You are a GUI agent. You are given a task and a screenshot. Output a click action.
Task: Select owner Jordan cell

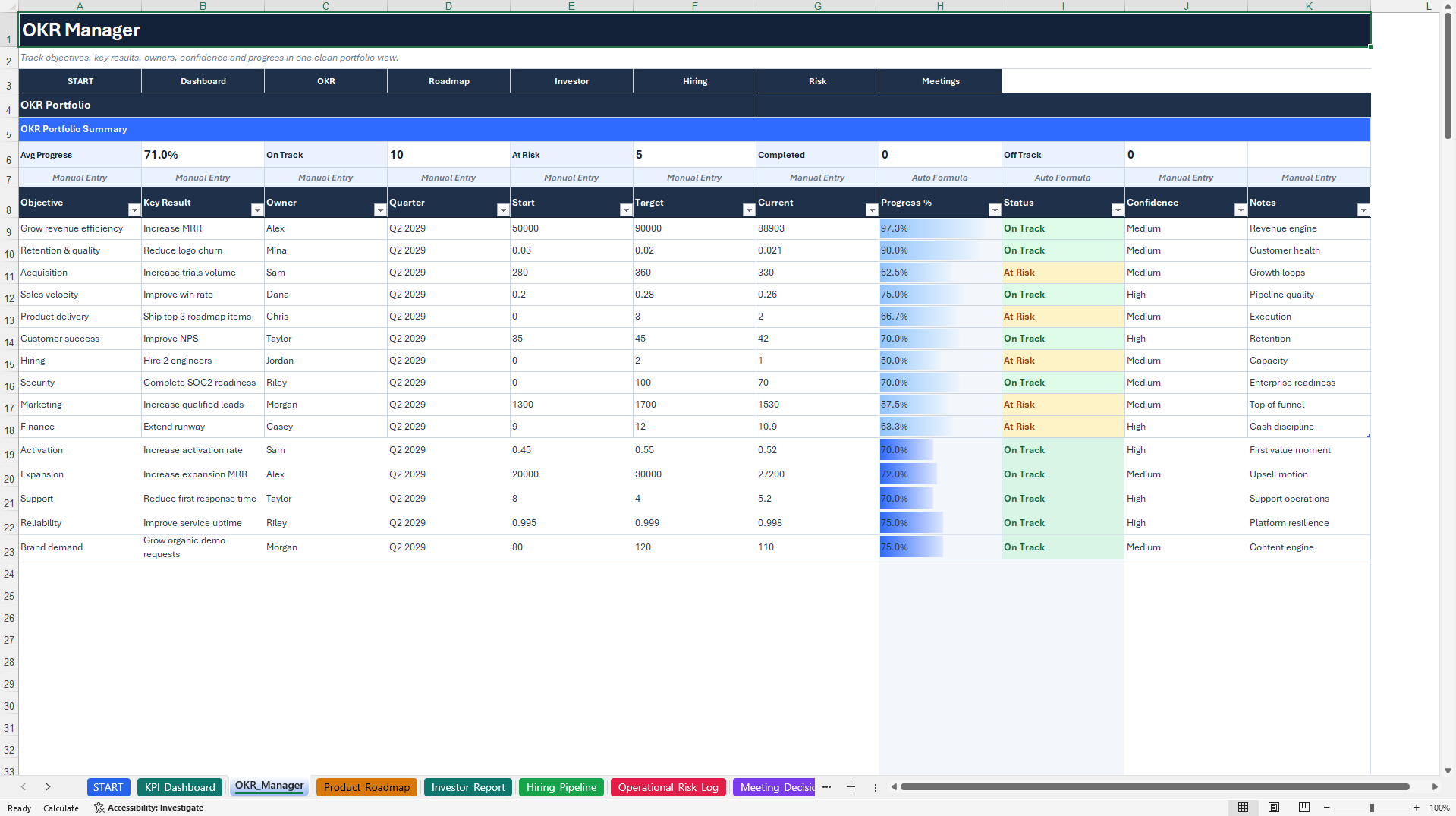click(325, 361)
